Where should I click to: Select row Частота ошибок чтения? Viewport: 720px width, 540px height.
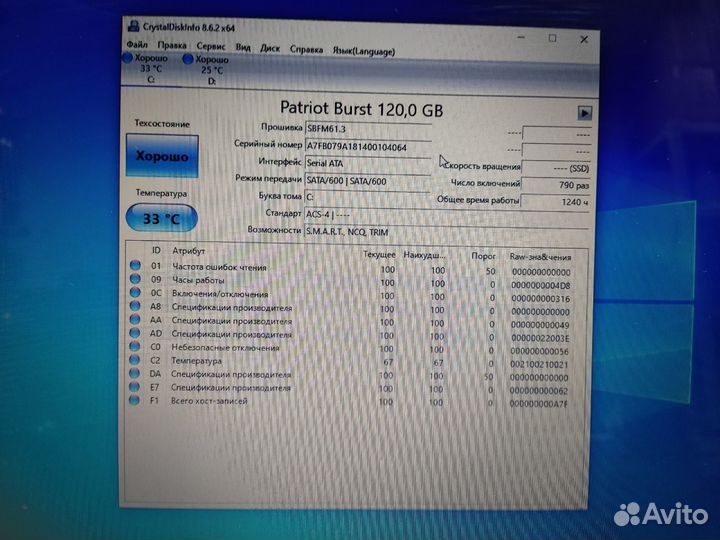point(351,268)
